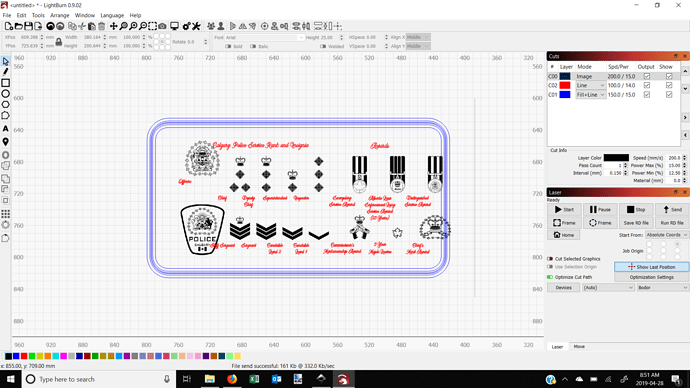Activate the Text tool (A icon)
The height and width of the screenshot is (388, 690).
5,129
